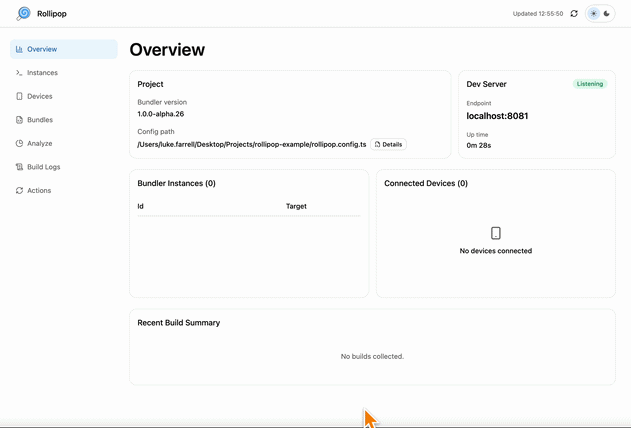631x428 pixels.
Task: Click the refresh icon beside Updated time
Action: [x=574, y=14]
